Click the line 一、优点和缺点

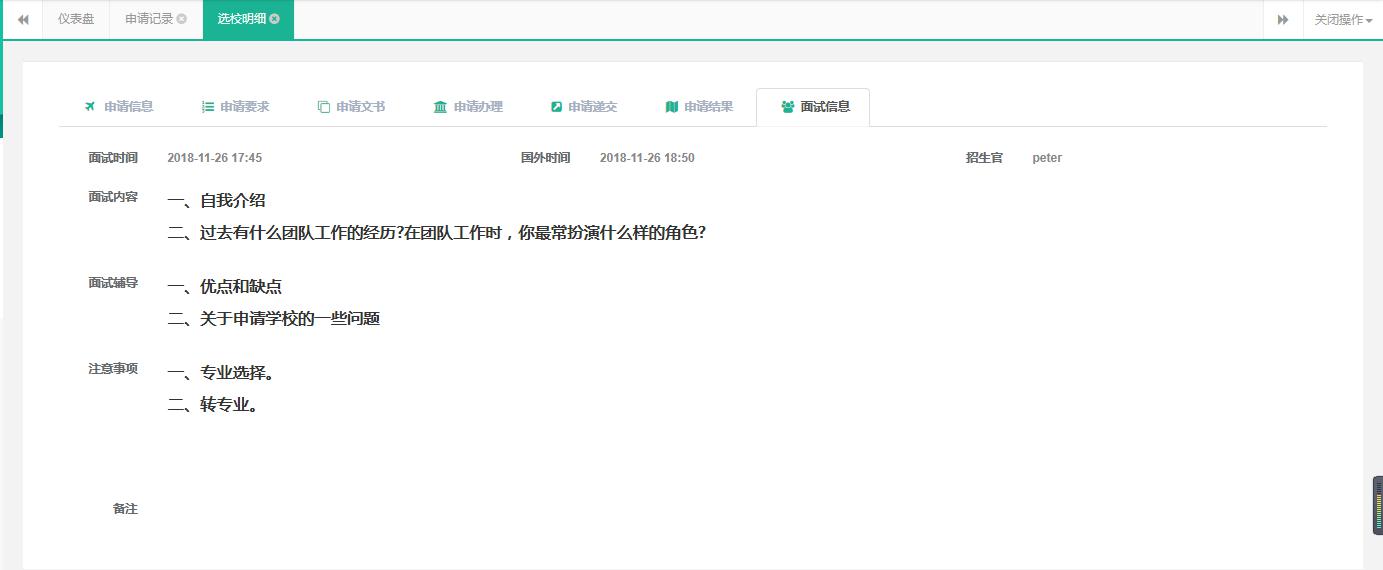[x=225, y=286]
